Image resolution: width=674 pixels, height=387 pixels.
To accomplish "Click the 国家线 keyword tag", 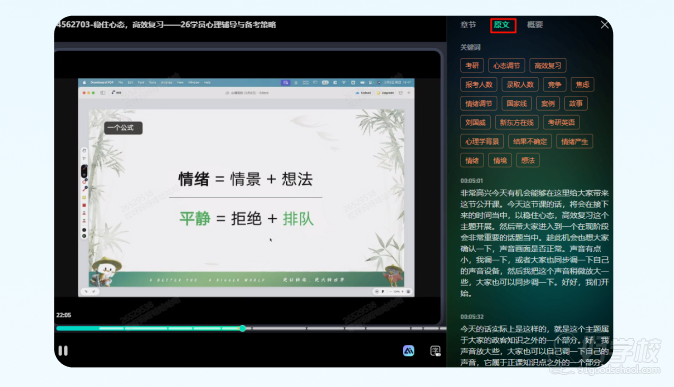I will 517,103.
